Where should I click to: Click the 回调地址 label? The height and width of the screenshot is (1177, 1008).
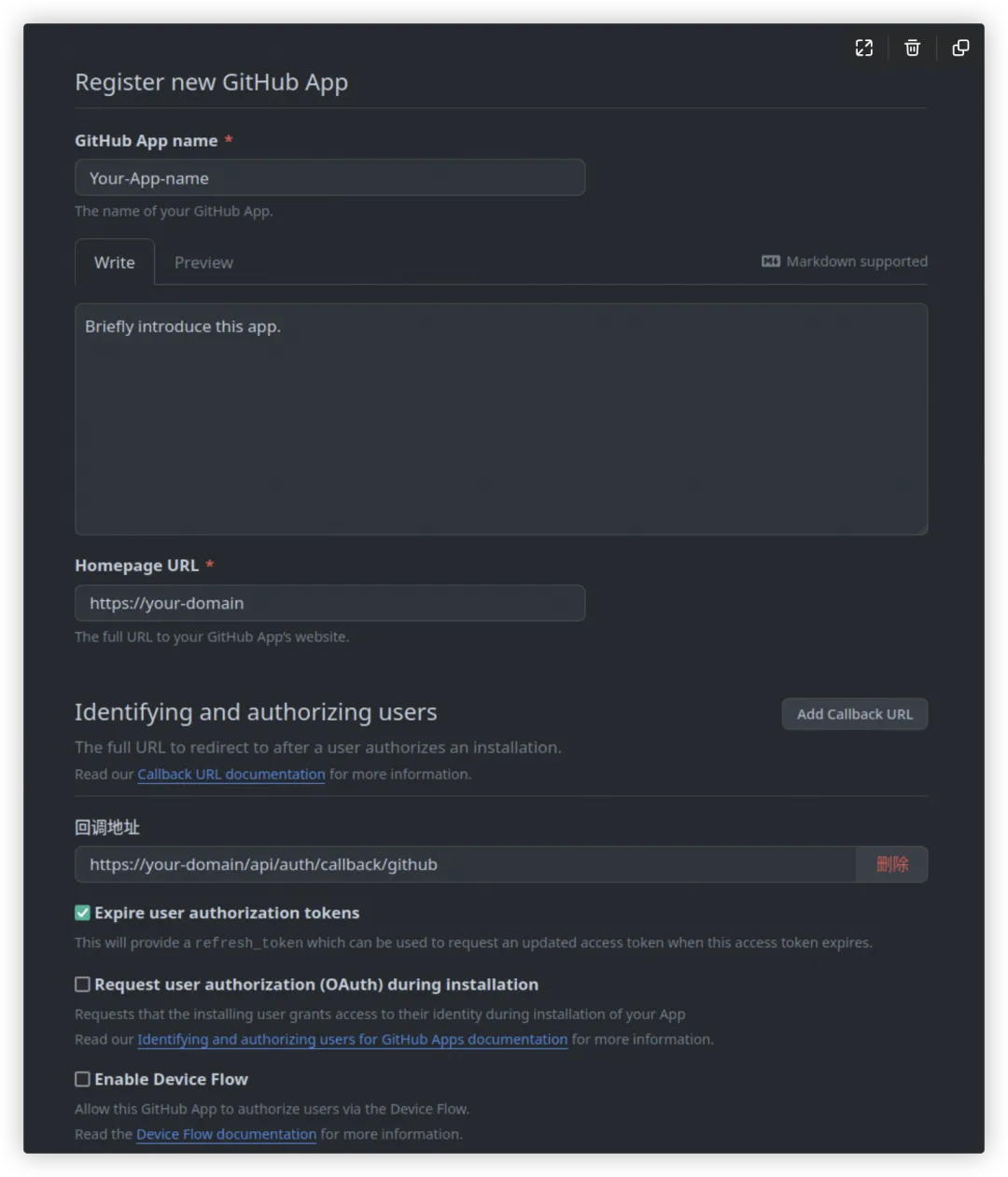coord(107,827)
